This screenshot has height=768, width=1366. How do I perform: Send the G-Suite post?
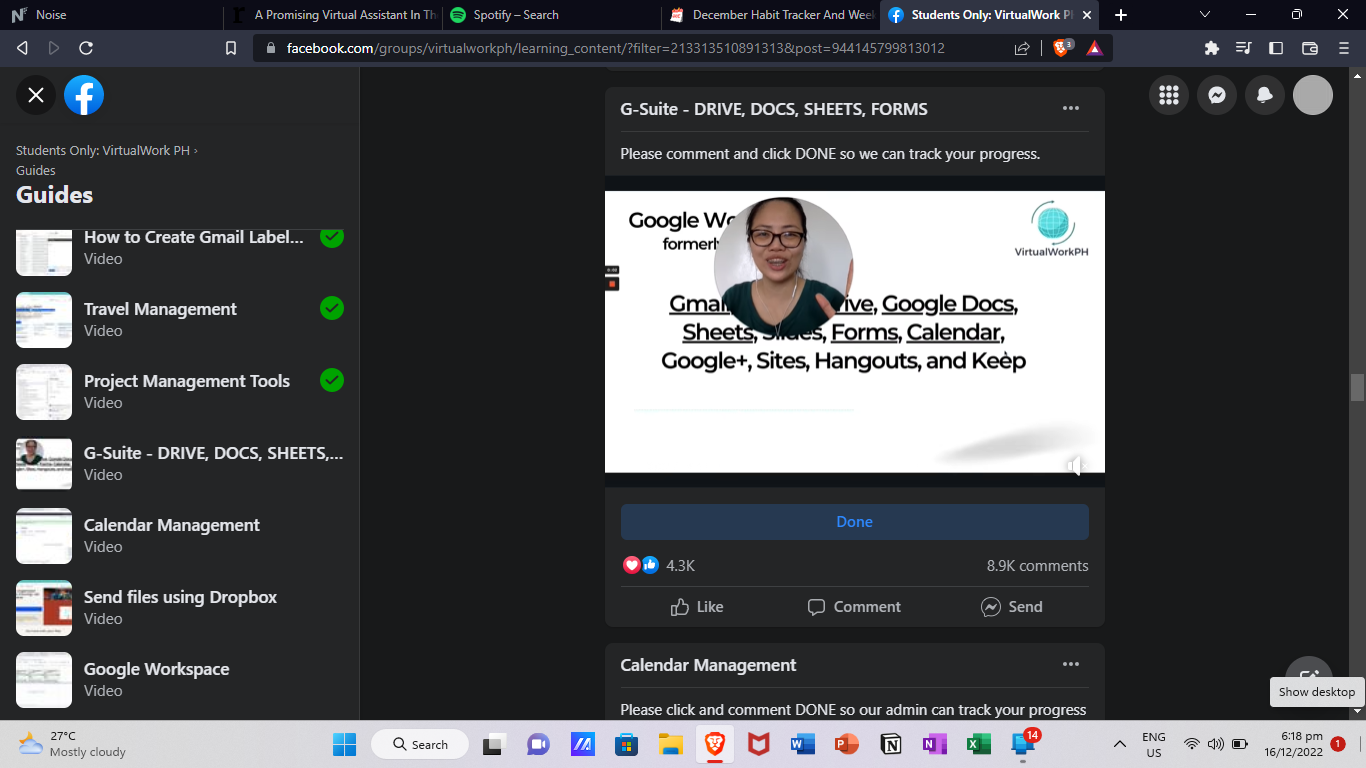(1012, 606)
